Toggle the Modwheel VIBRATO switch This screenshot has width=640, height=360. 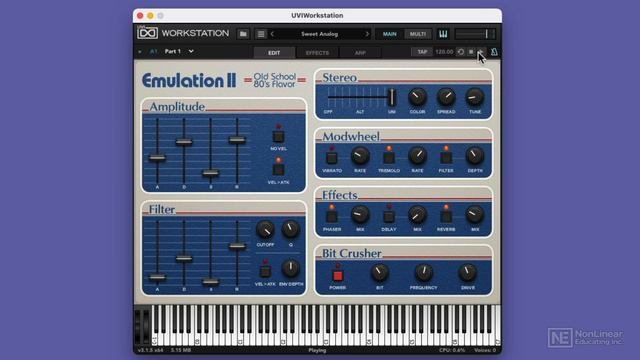tap(331, 158)
